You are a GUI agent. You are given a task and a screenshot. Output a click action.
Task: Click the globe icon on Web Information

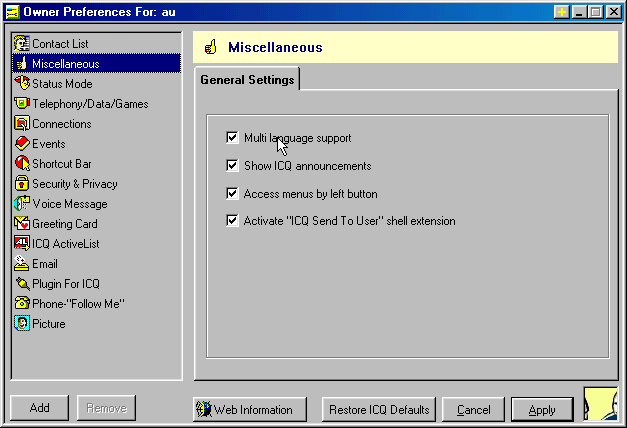pyautogui.click(x=204, y=409)
